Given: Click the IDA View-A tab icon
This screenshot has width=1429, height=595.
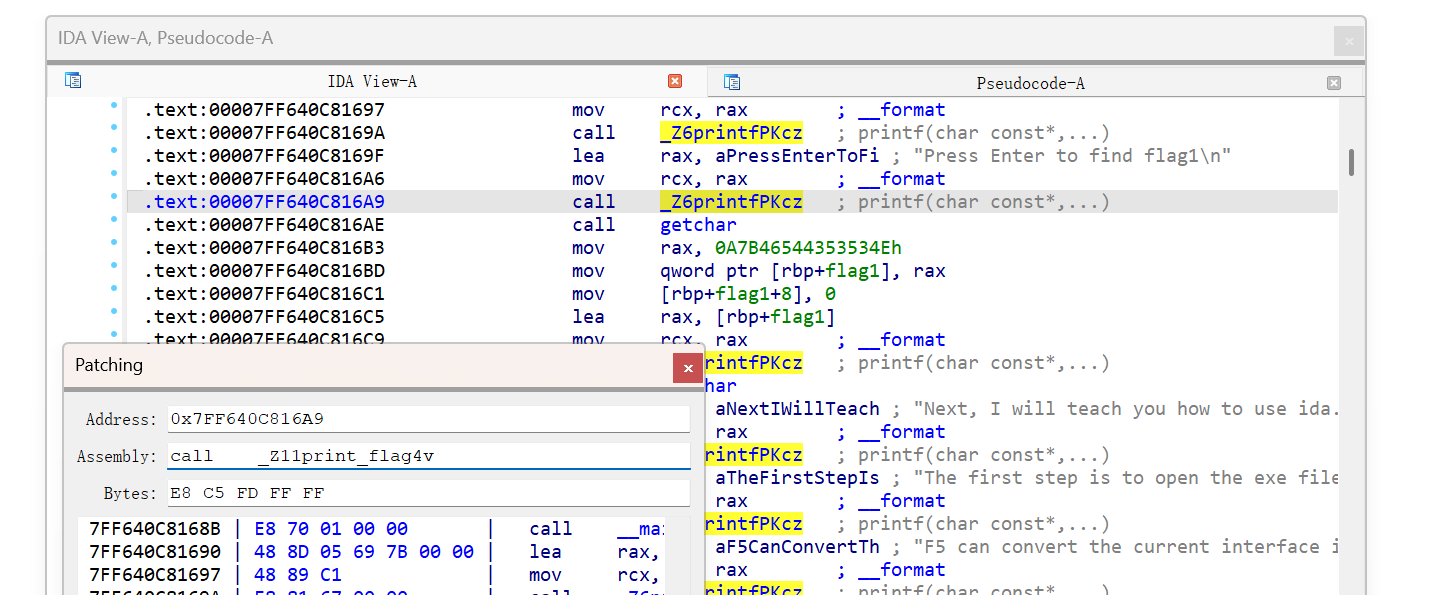Looking at the screenshot, I should [73, 81].
